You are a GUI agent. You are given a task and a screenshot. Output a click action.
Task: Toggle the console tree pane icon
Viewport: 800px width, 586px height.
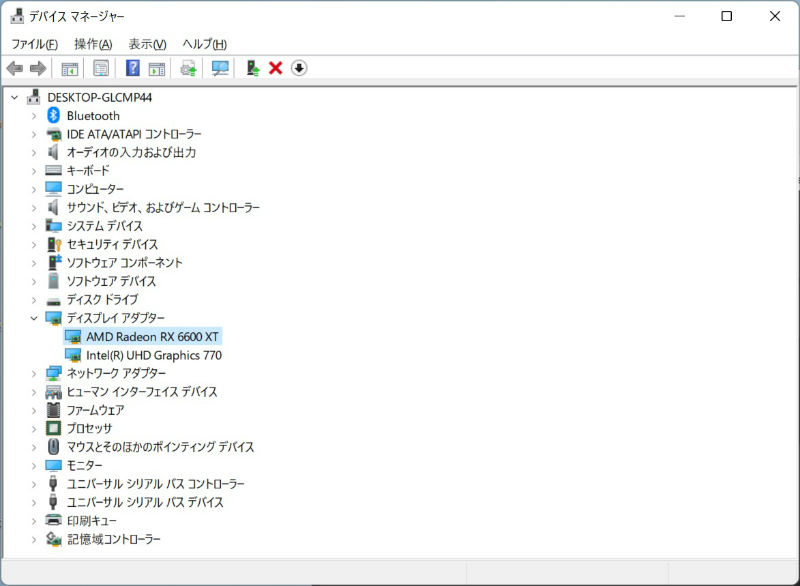click(x=70, y=68)
